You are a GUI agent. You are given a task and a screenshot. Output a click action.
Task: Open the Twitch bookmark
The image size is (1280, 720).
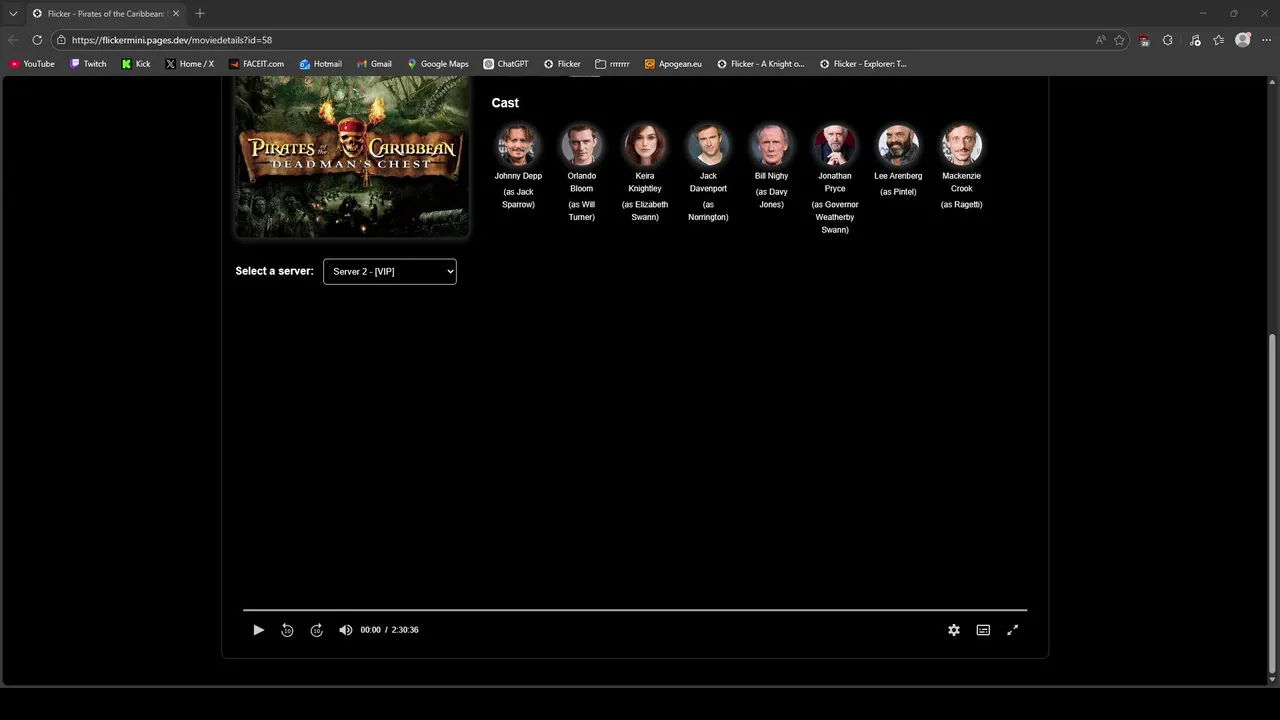tap(88, 64)
